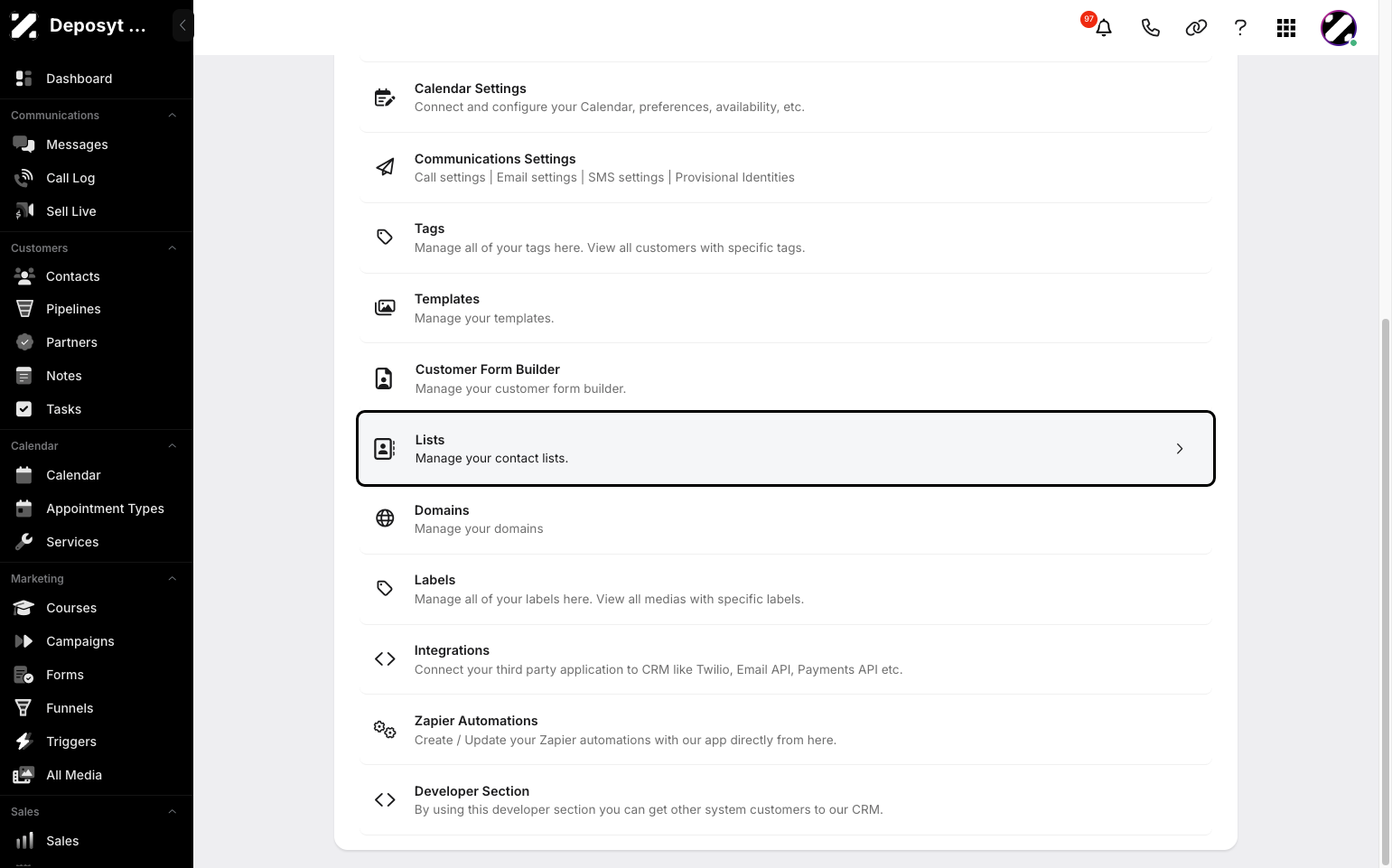Click the Communications Settings paper plane icon
The height and width of the screenshot is (868, 1392).
[x=385, y=167]
